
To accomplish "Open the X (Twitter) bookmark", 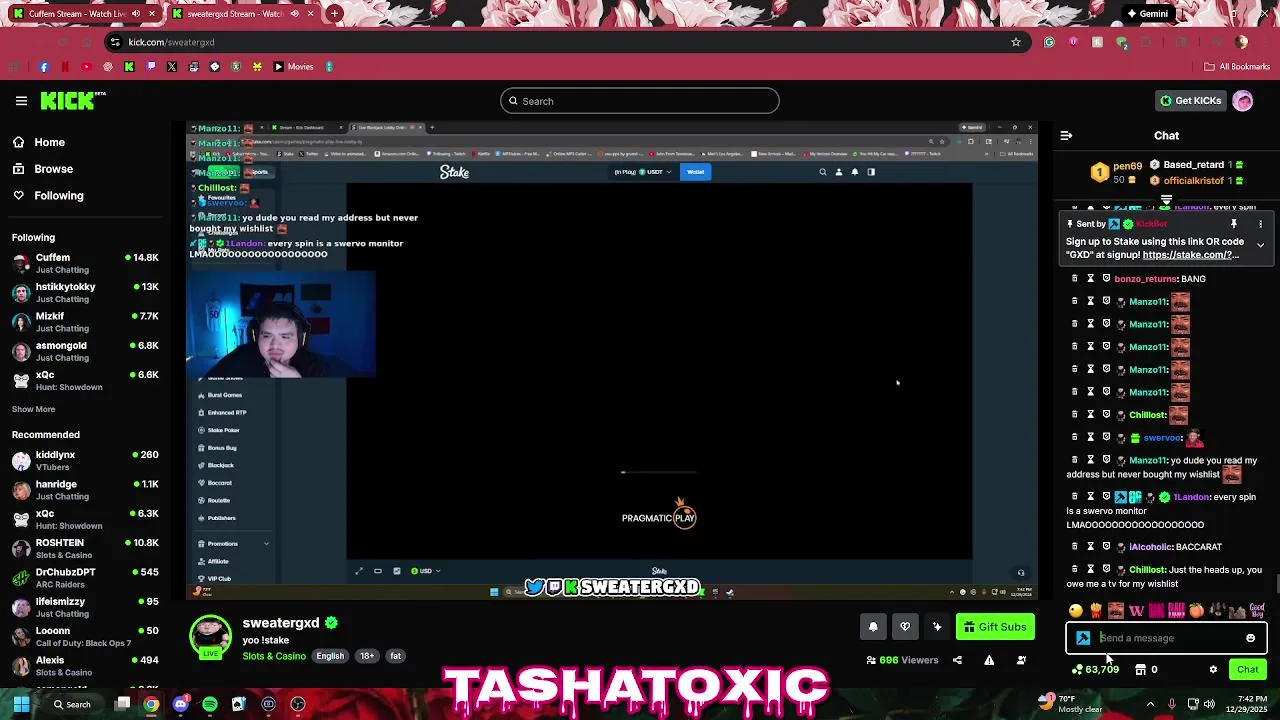I will 172,67.
